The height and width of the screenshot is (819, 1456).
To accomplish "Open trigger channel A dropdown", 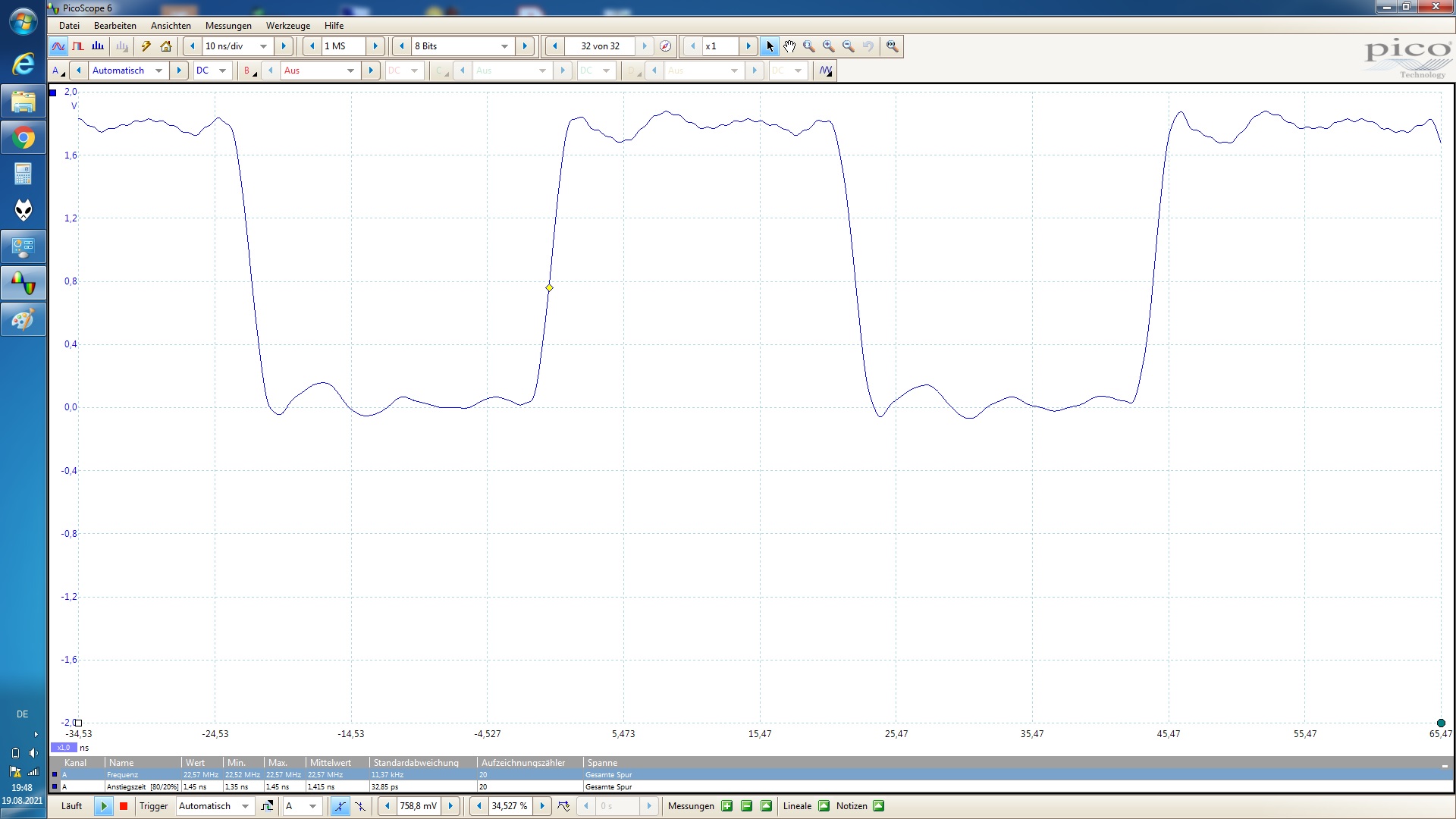I will [312, 806].
